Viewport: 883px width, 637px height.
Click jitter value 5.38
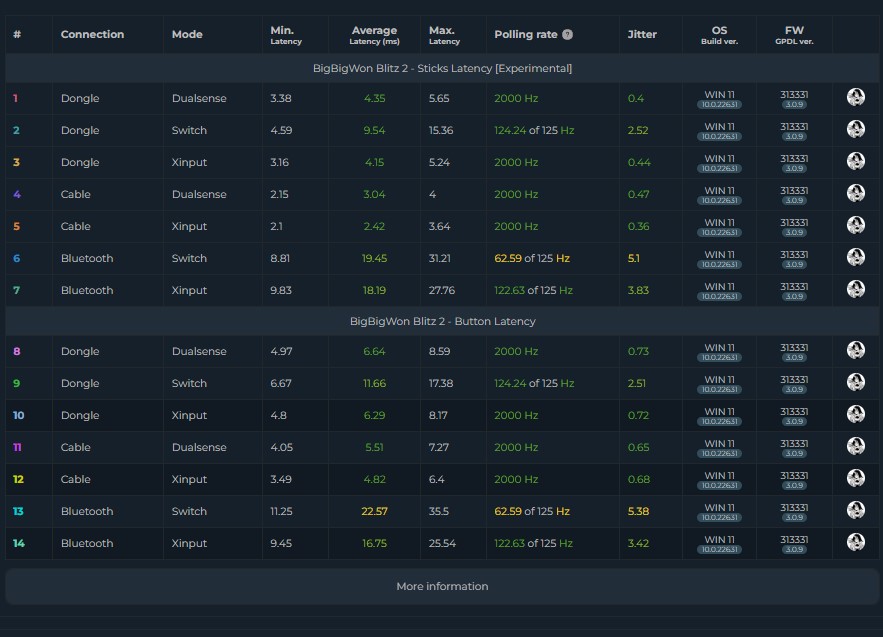click(638, 511)
